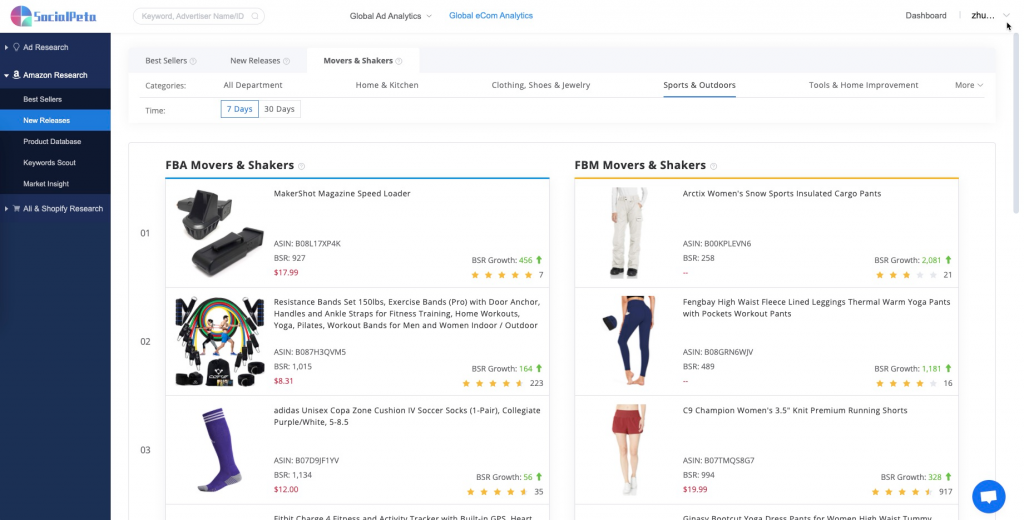
Task: Click the $17.99 price
Action: pyautogui.click(x=286, y=272)
